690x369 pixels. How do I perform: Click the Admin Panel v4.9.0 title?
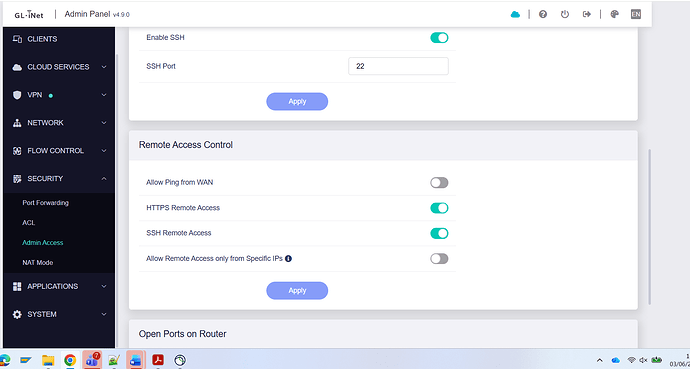97,15
